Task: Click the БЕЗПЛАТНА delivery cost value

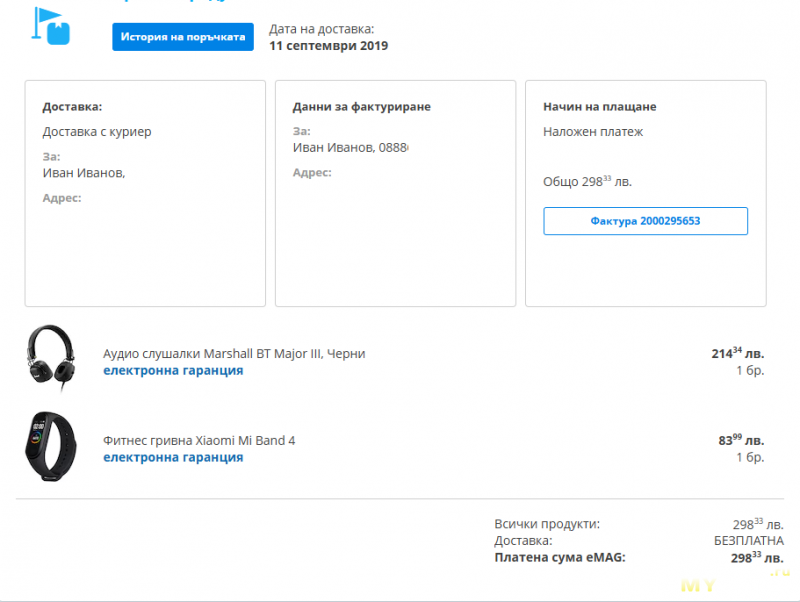Action: tap(748, 541)
